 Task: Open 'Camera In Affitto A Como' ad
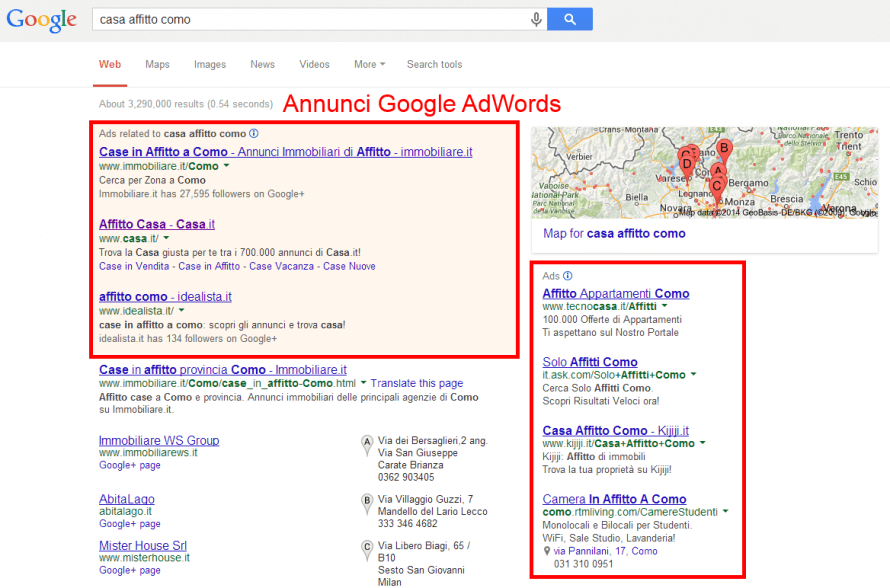coord(614,499)
